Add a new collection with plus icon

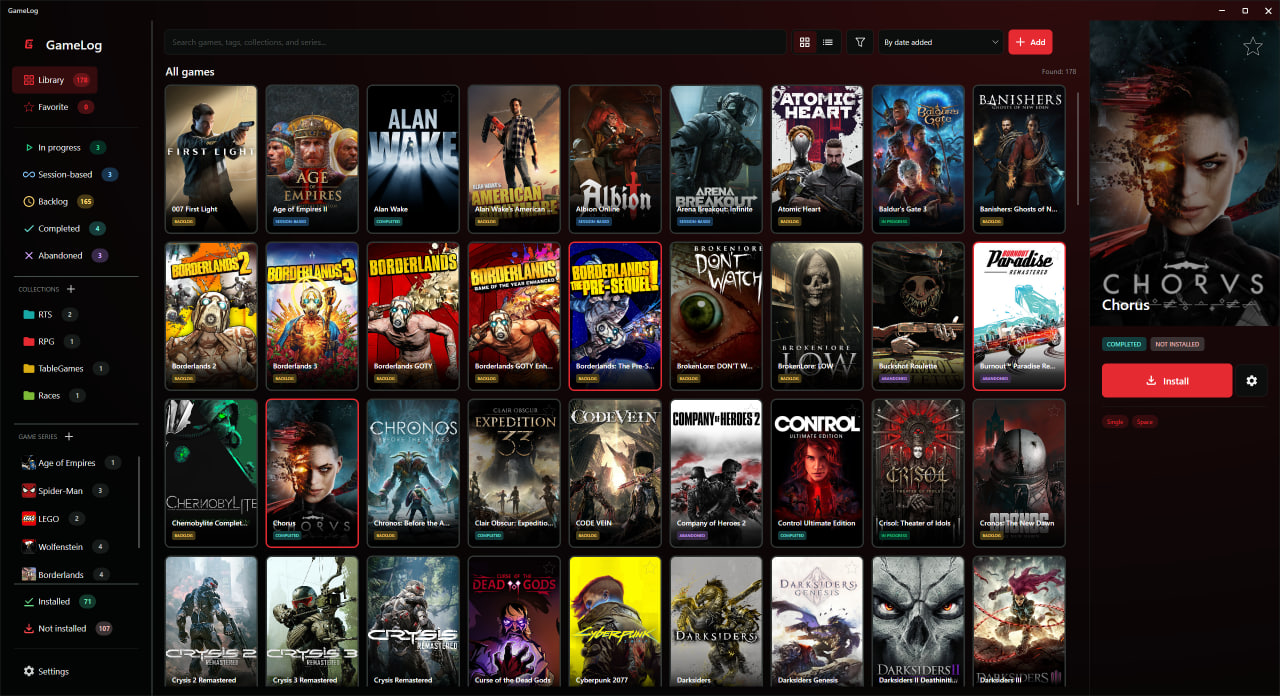(71, 289)
